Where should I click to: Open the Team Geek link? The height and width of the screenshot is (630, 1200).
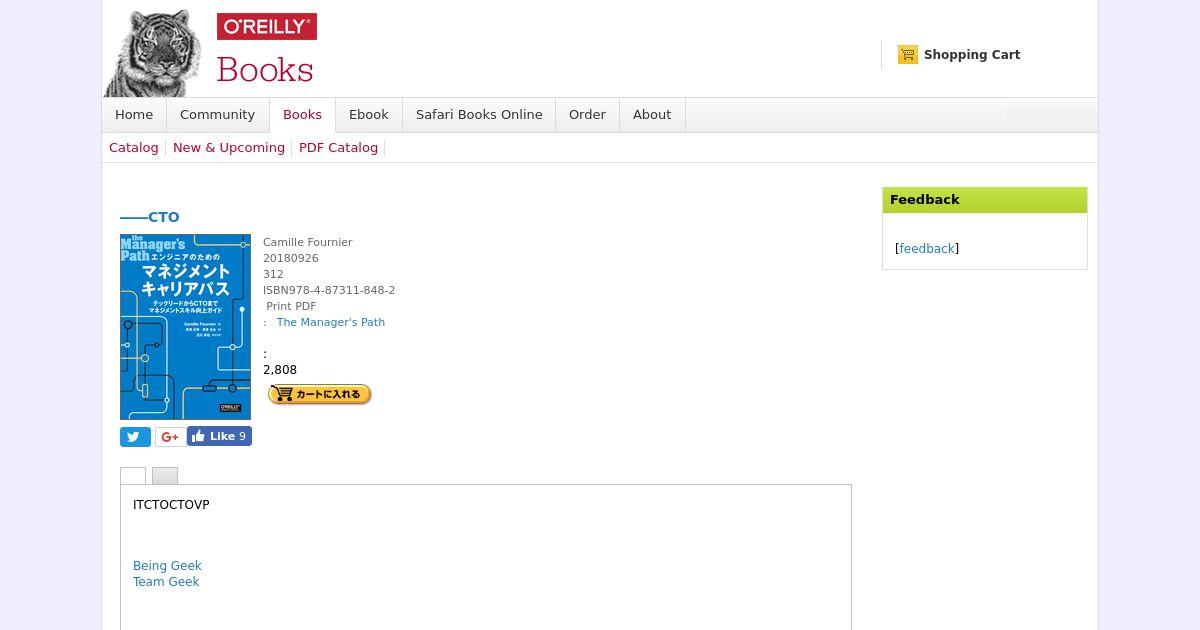pos(166,582)
